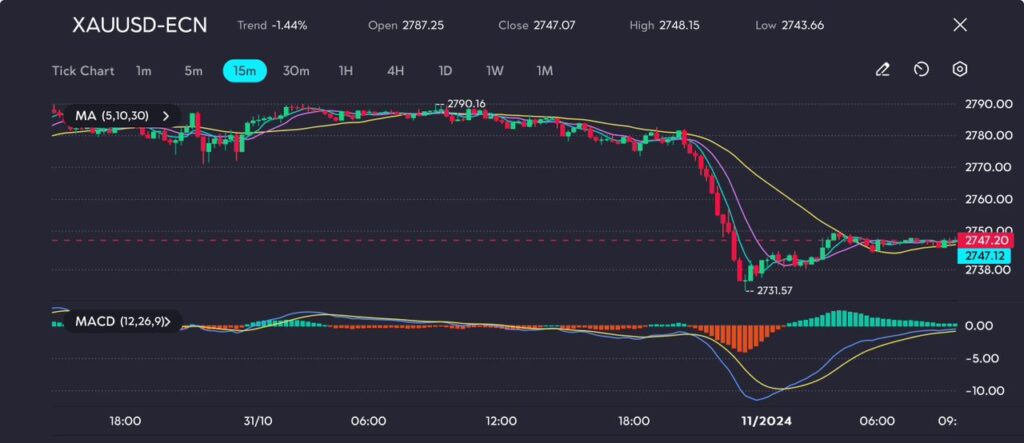1024x443 pixels.
Task: Expand the MA (5,10,30) indicator chevron
Action: [x=166, y=116]
